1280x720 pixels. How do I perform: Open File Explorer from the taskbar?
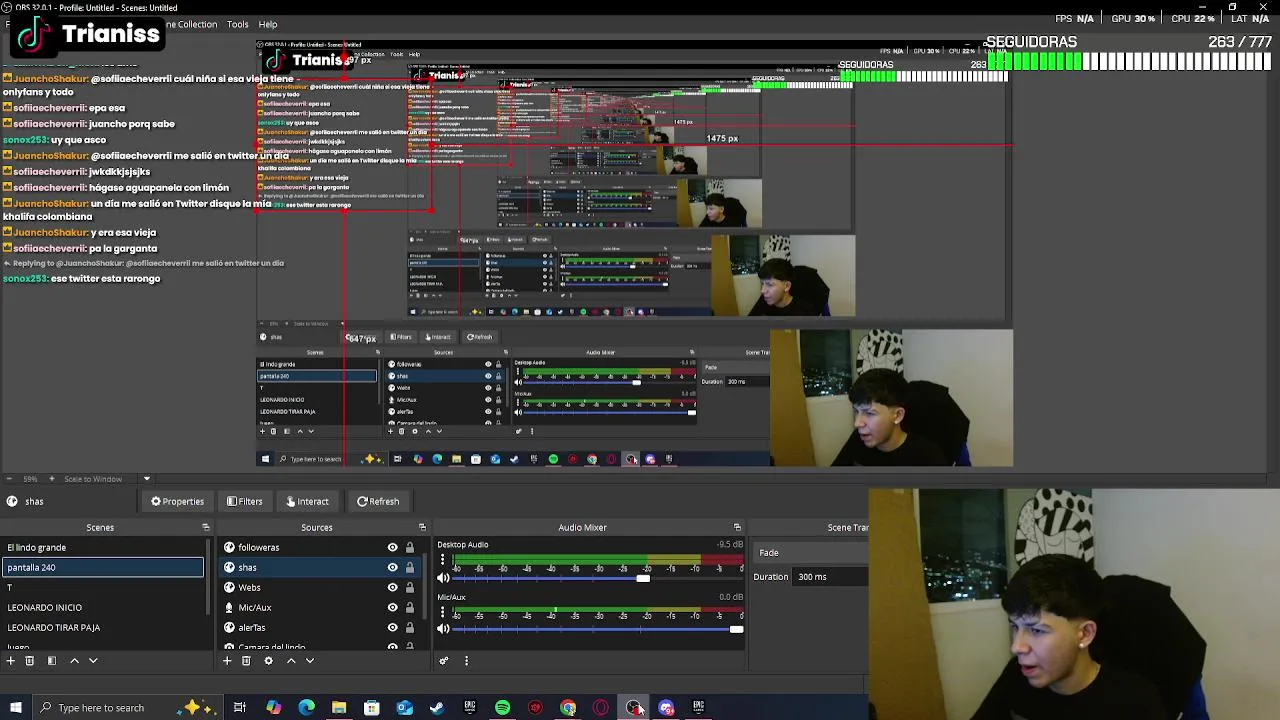pos(339,708)
